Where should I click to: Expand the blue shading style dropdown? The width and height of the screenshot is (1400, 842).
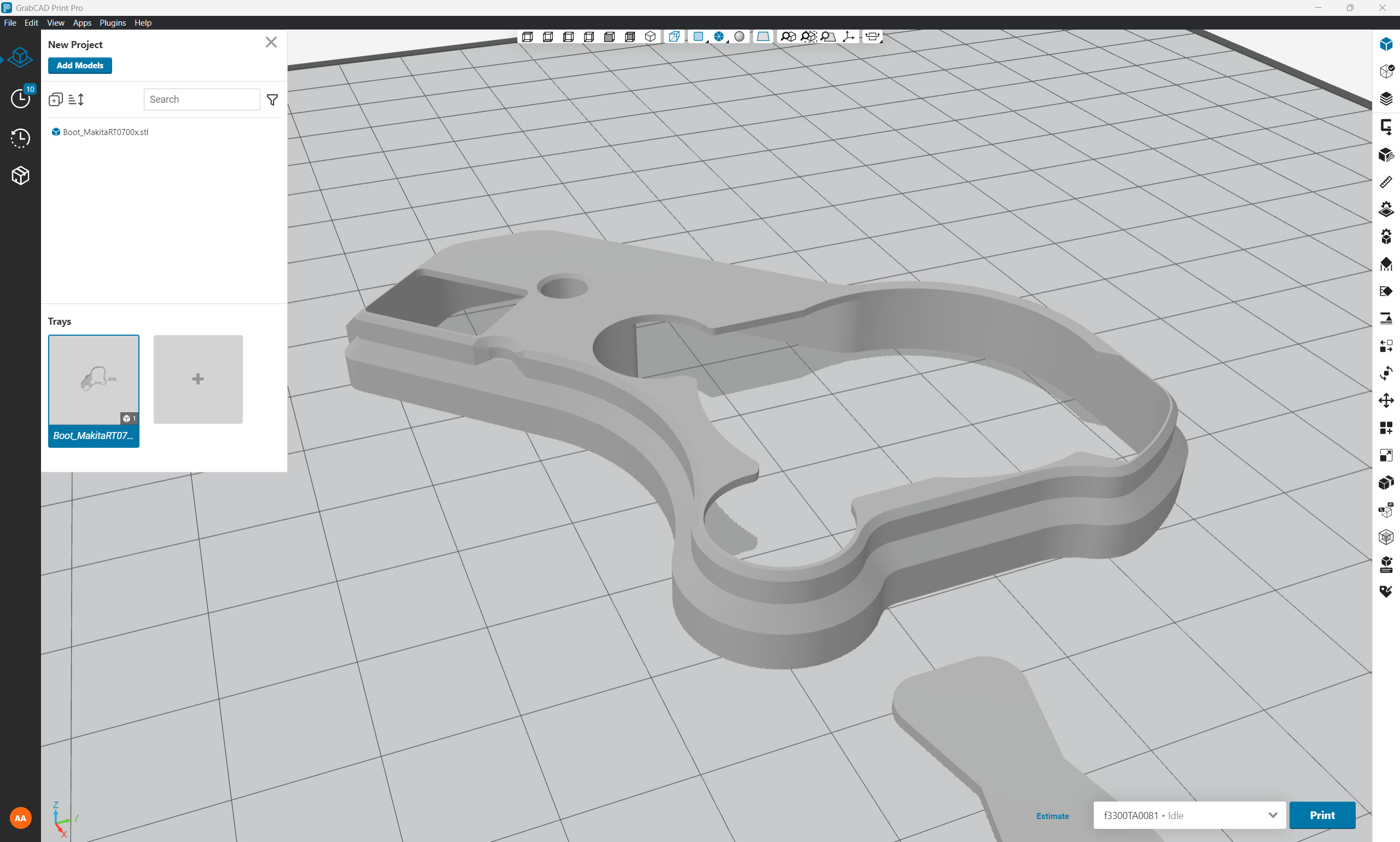699,37
